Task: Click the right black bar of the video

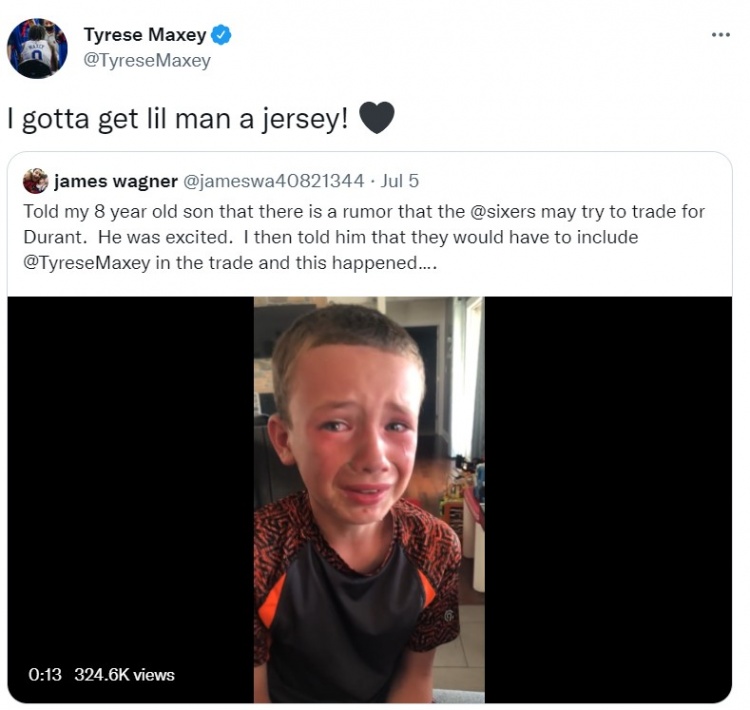Action: (608, 499)
